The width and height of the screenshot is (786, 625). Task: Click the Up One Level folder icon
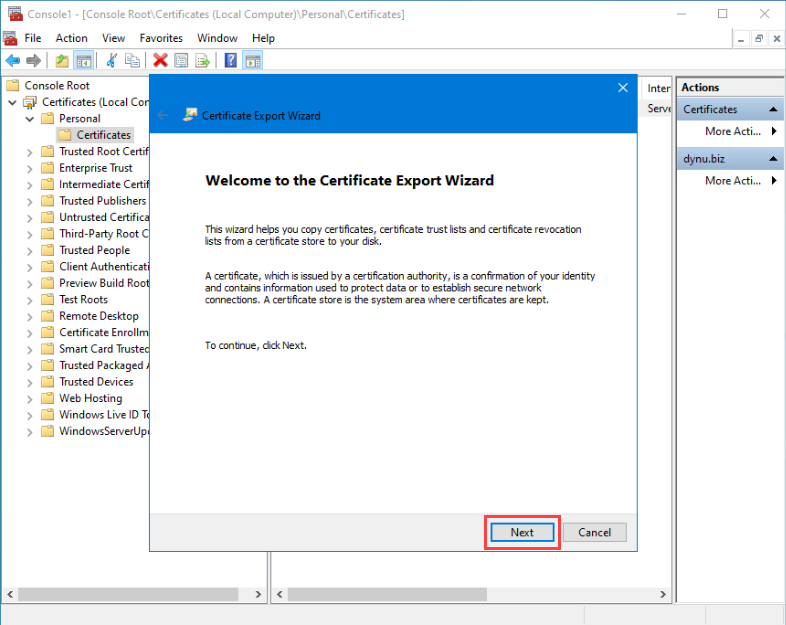tap(62, 61)
